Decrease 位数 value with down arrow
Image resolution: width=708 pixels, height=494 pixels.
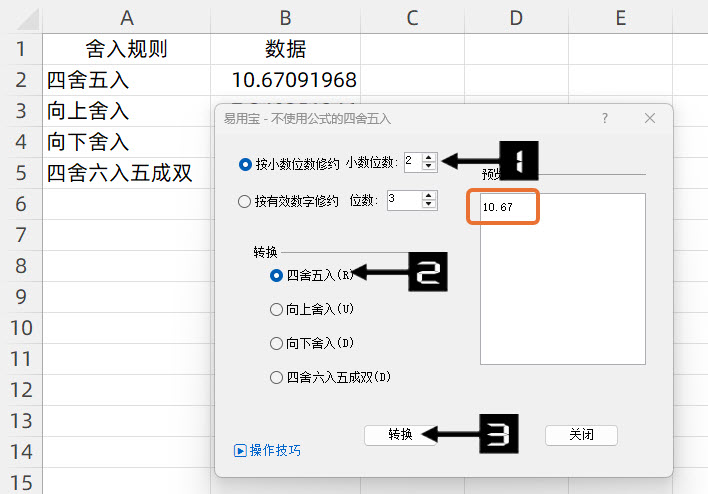pyautogui.click(x=430, y=205)
